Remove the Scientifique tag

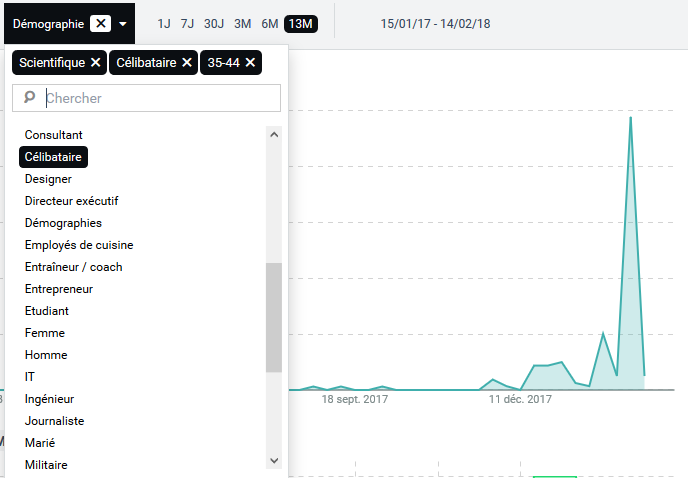(x=96, y=63)
